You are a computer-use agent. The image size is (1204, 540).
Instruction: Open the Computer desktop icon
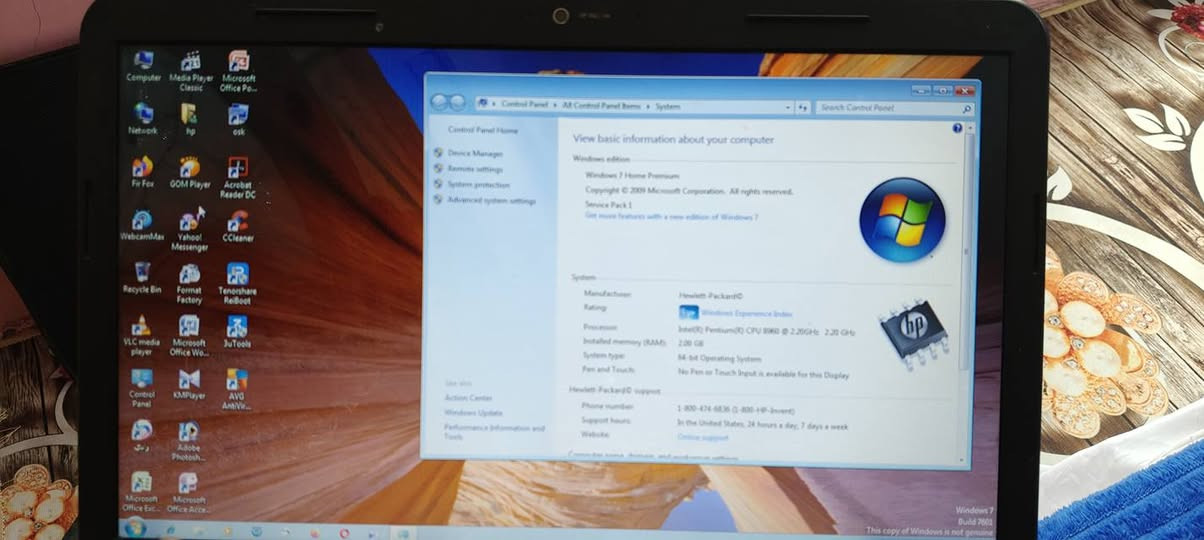click(143, 65)
